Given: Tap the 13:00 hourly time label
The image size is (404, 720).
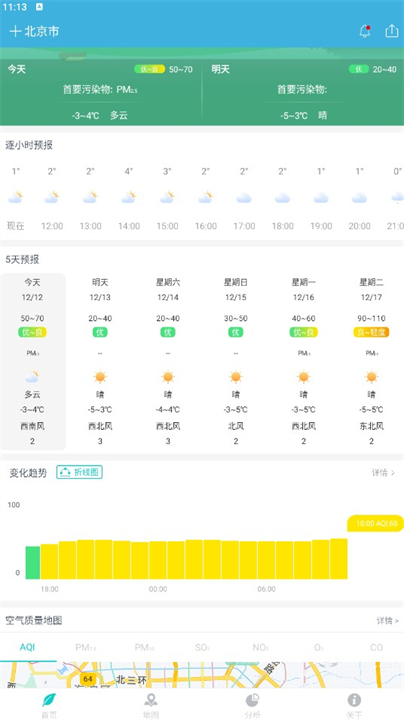Looking at the screenshot, I should point(90,226).
